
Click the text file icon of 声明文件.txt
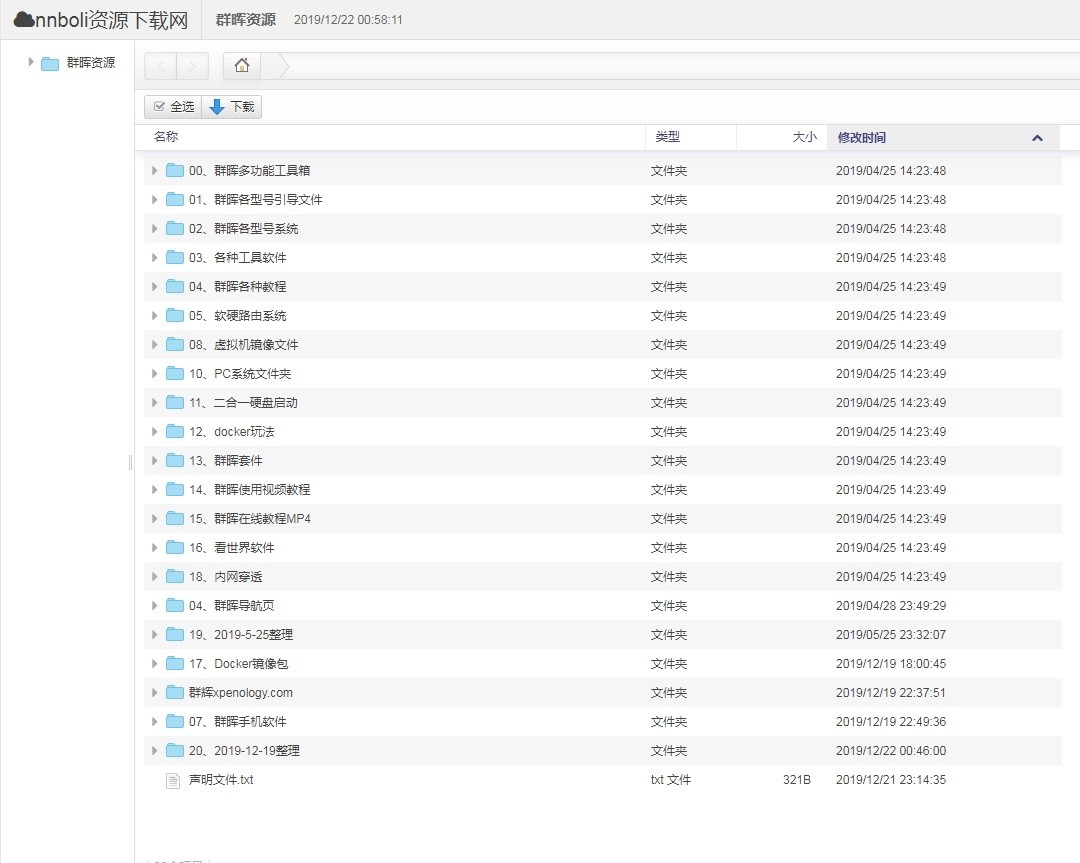click(174, 780)
